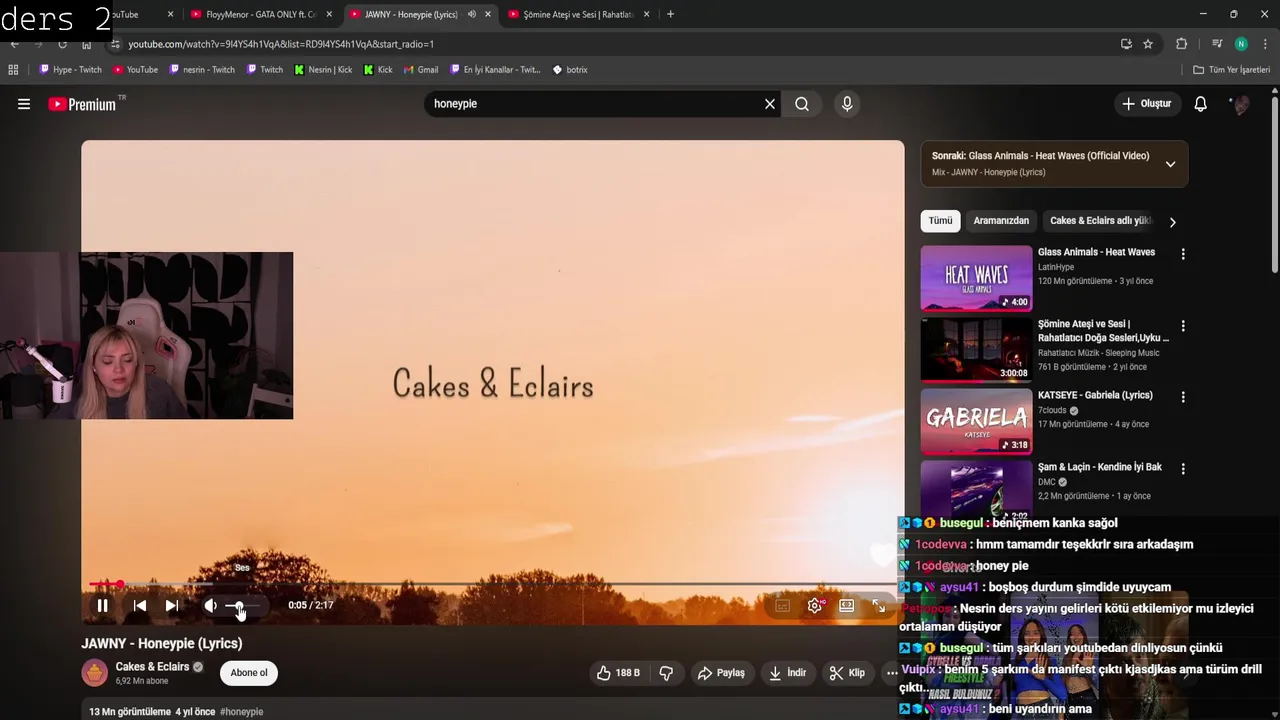The height and width of the screenshot is (720, 1280).
Task: Dislike the video
Action: tap(666, 673)
